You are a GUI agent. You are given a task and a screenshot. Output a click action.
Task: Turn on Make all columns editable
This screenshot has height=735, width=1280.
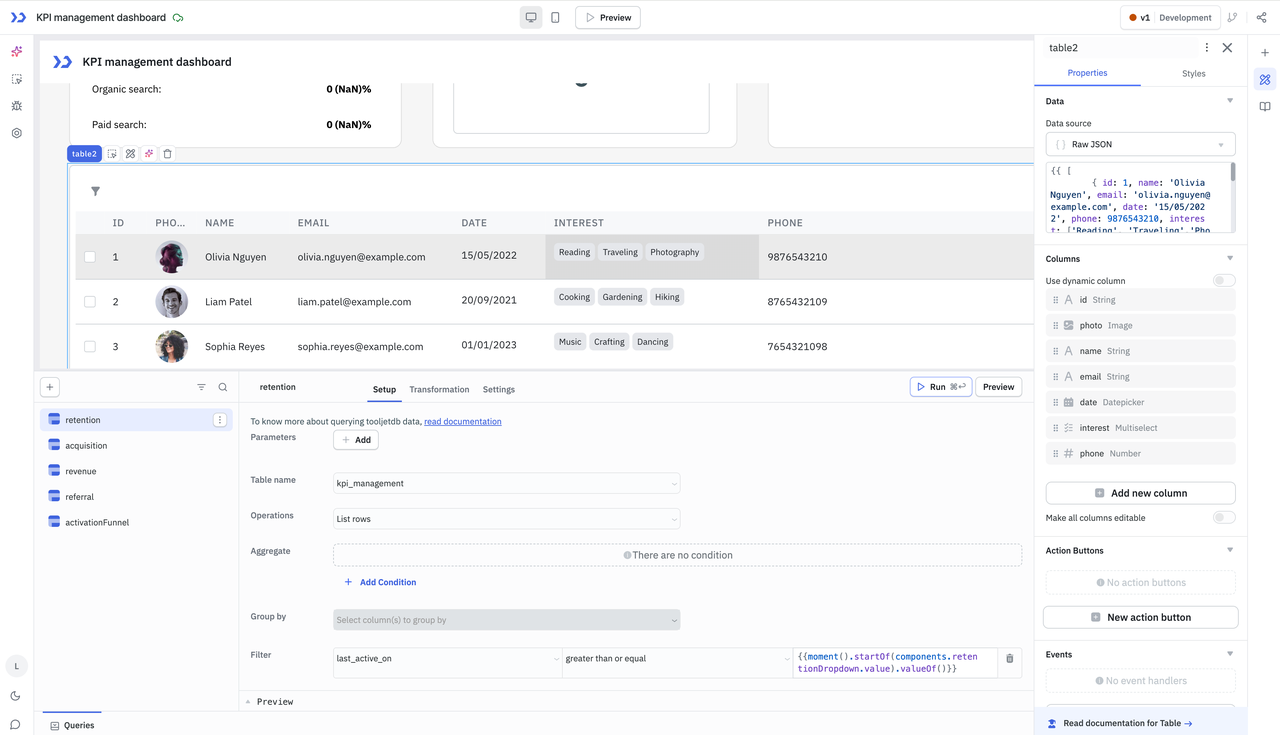point(1223,518)
